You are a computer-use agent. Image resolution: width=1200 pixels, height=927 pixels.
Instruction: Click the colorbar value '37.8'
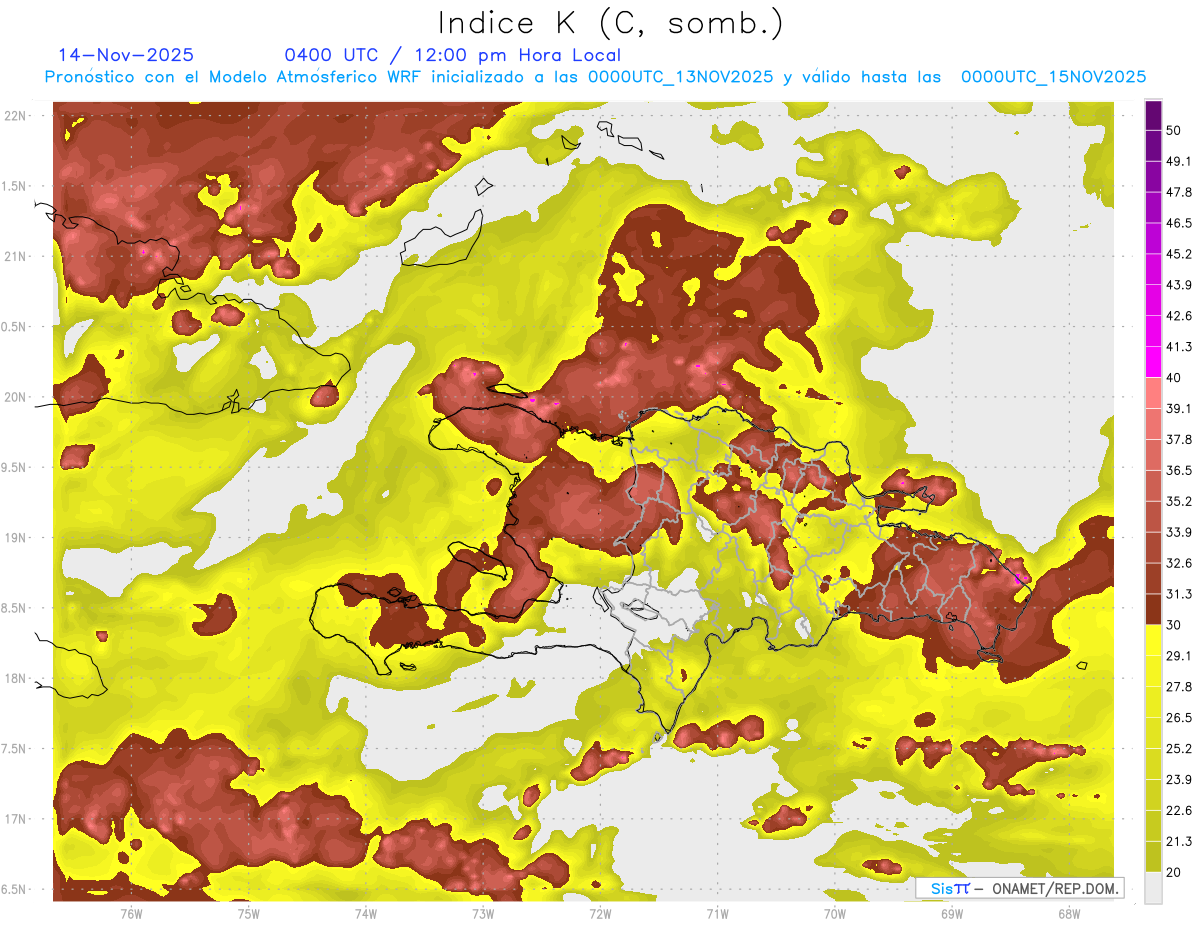1179,440
